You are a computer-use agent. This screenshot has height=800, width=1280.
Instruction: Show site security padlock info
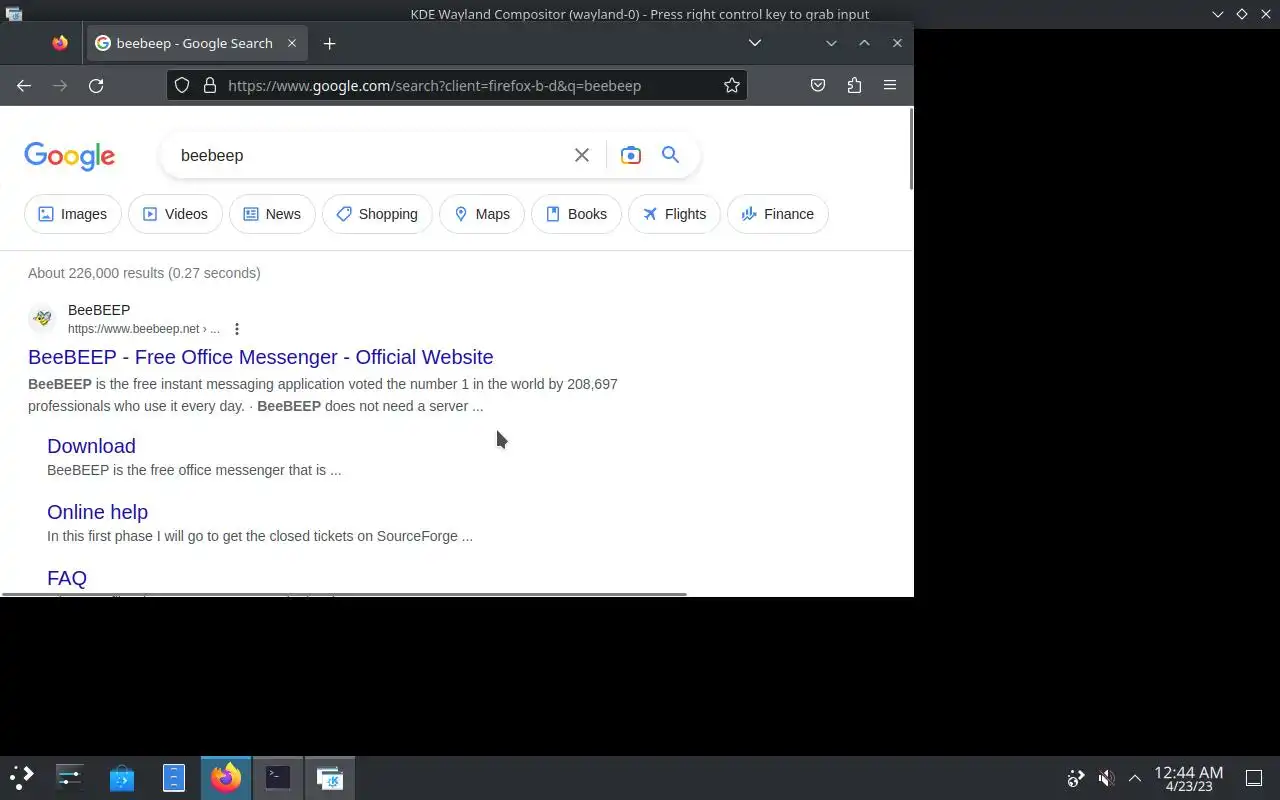tap(209, 86)
